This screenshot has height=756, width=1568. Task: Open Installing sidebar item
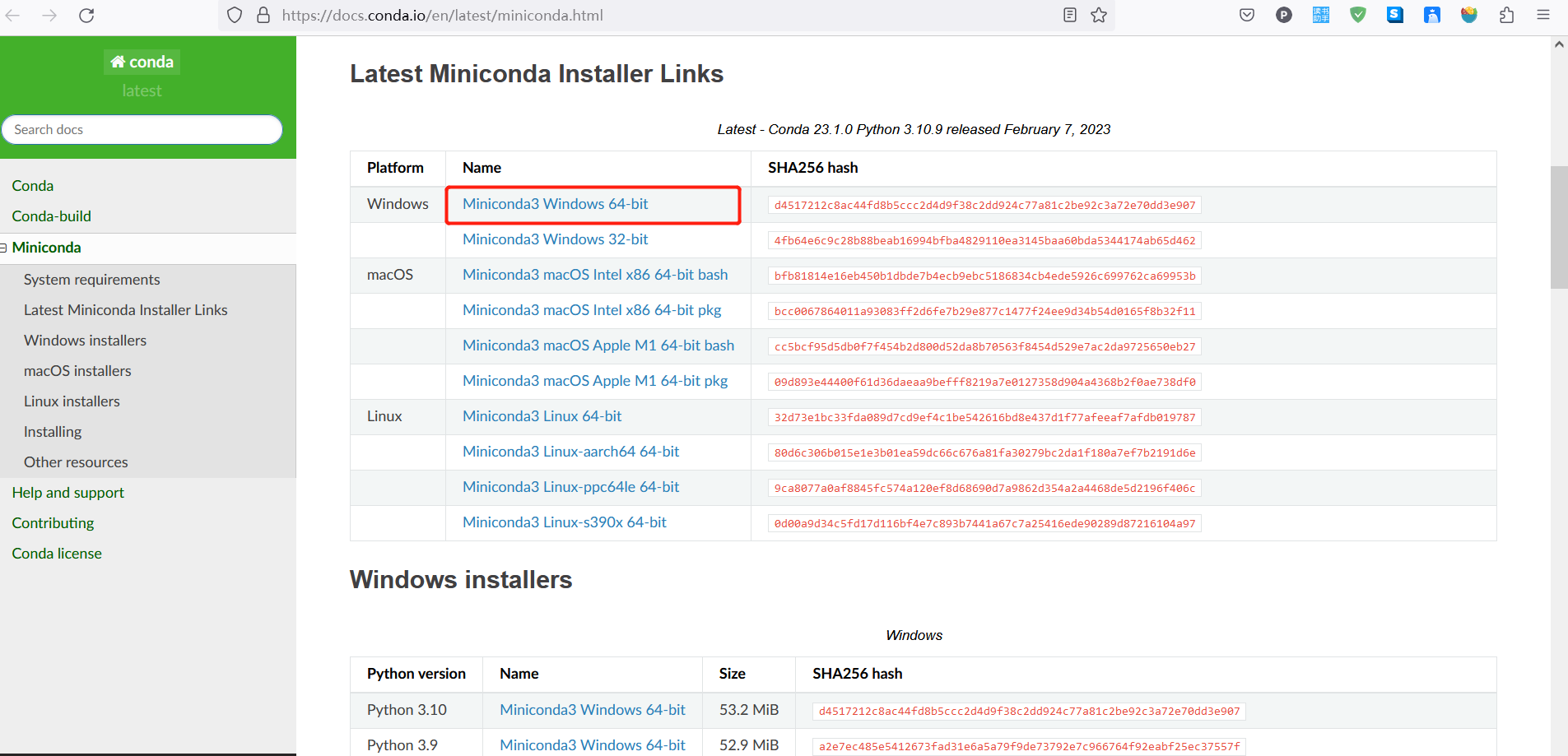(53, 432)
